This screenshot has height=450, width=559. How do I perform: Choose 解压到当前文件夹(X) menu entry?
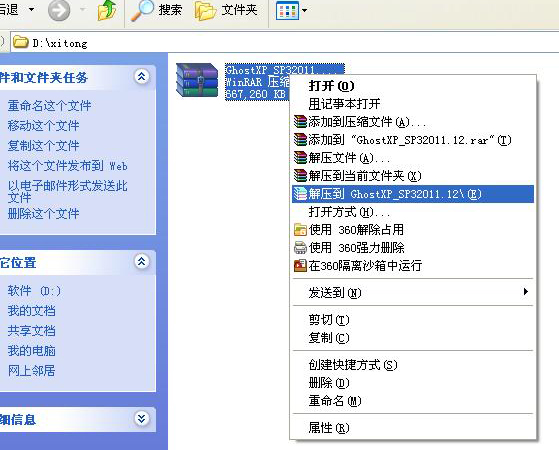click(412, 176)
